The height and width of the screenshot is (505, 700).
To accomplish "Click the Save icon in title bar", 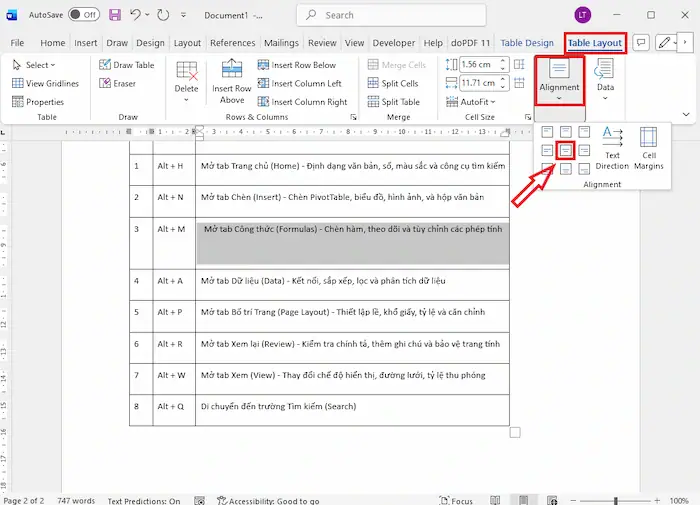I will coord(115,15).
